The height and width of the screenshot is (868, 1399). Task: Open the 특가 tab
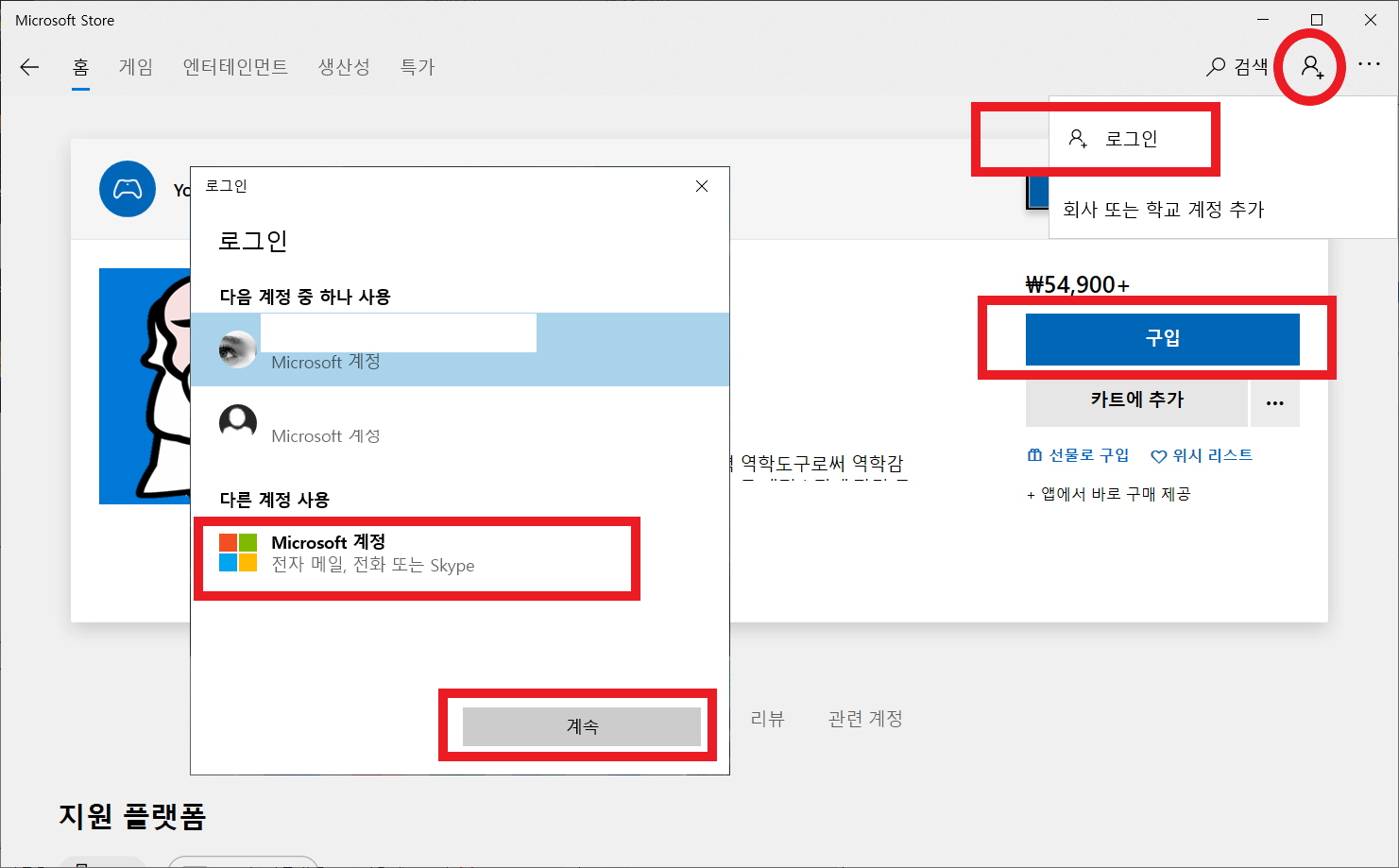point(418,67)
